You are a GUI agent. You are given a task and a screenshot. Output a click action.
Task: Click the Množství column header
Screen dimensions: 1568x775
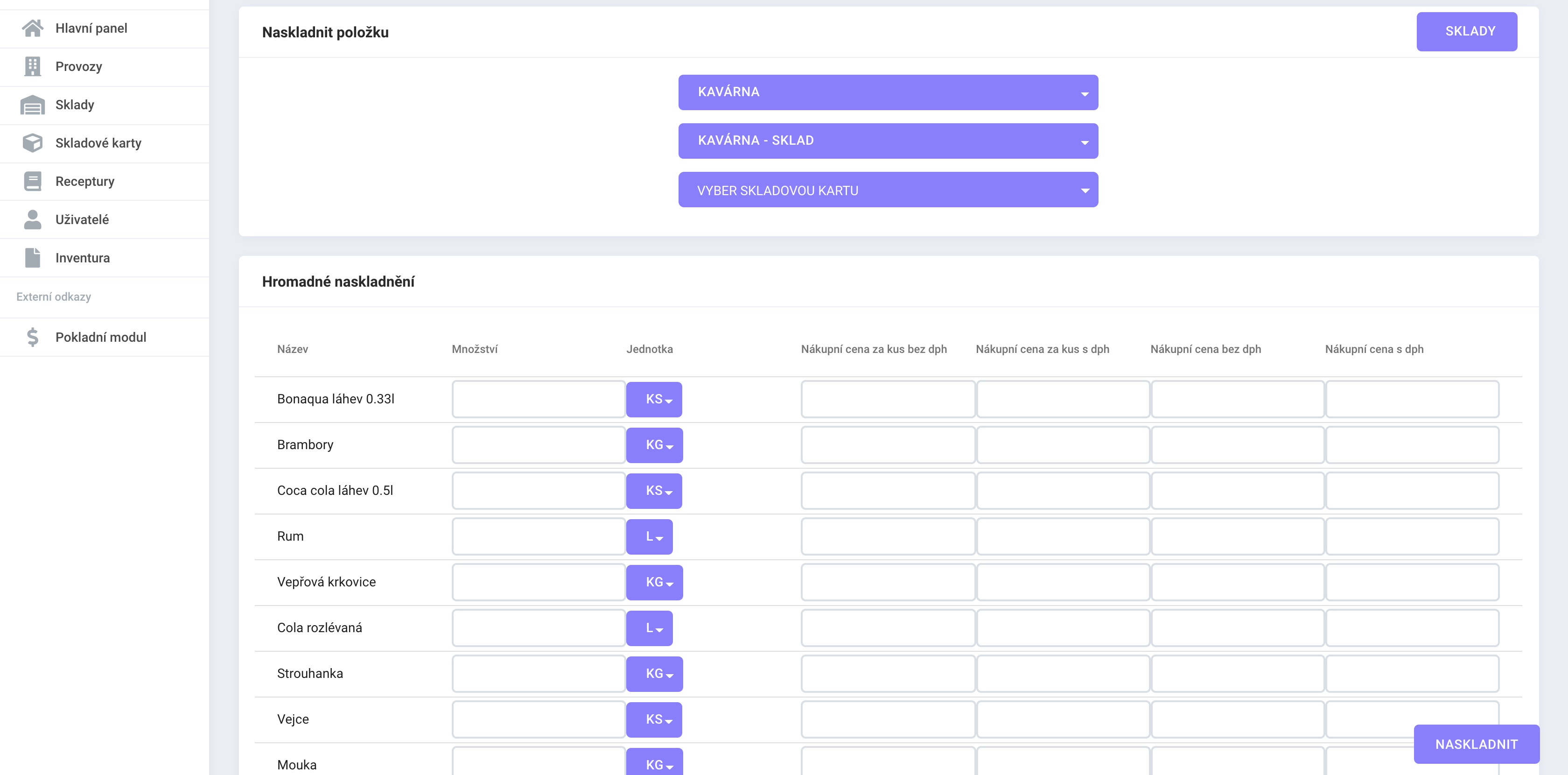coord(475,349)
